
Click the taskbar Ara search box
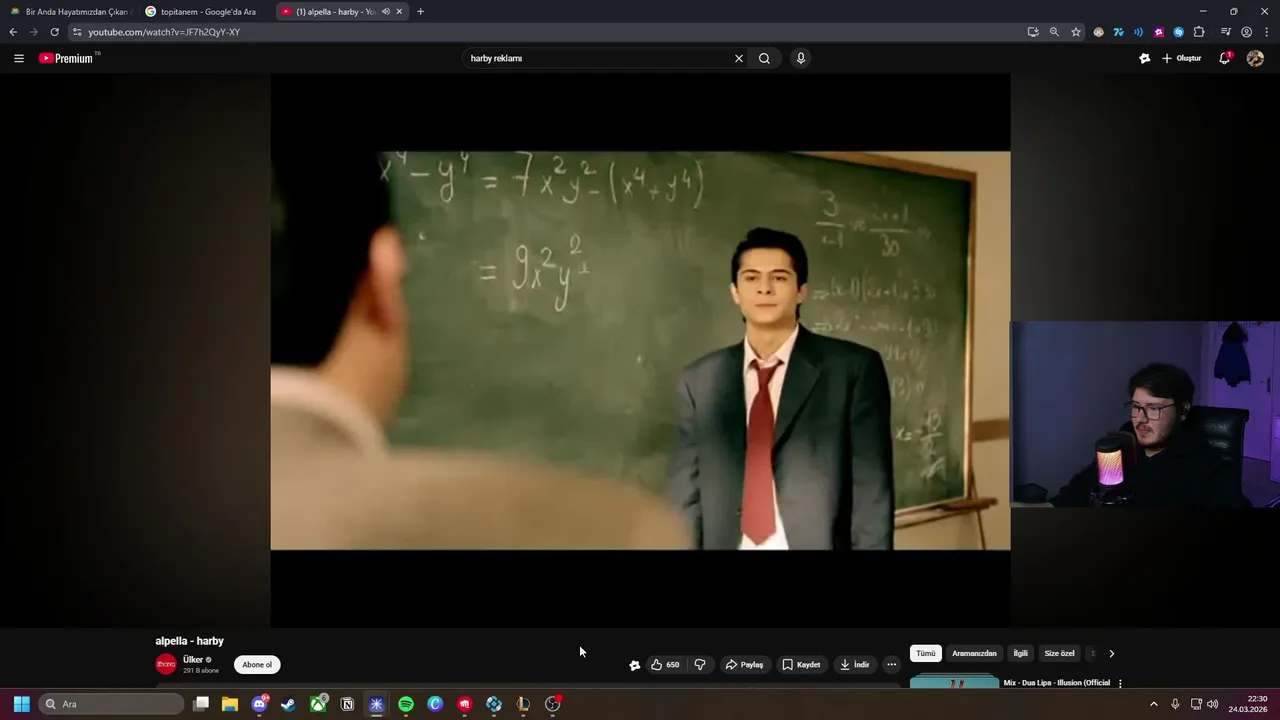[x=112, y=704]
